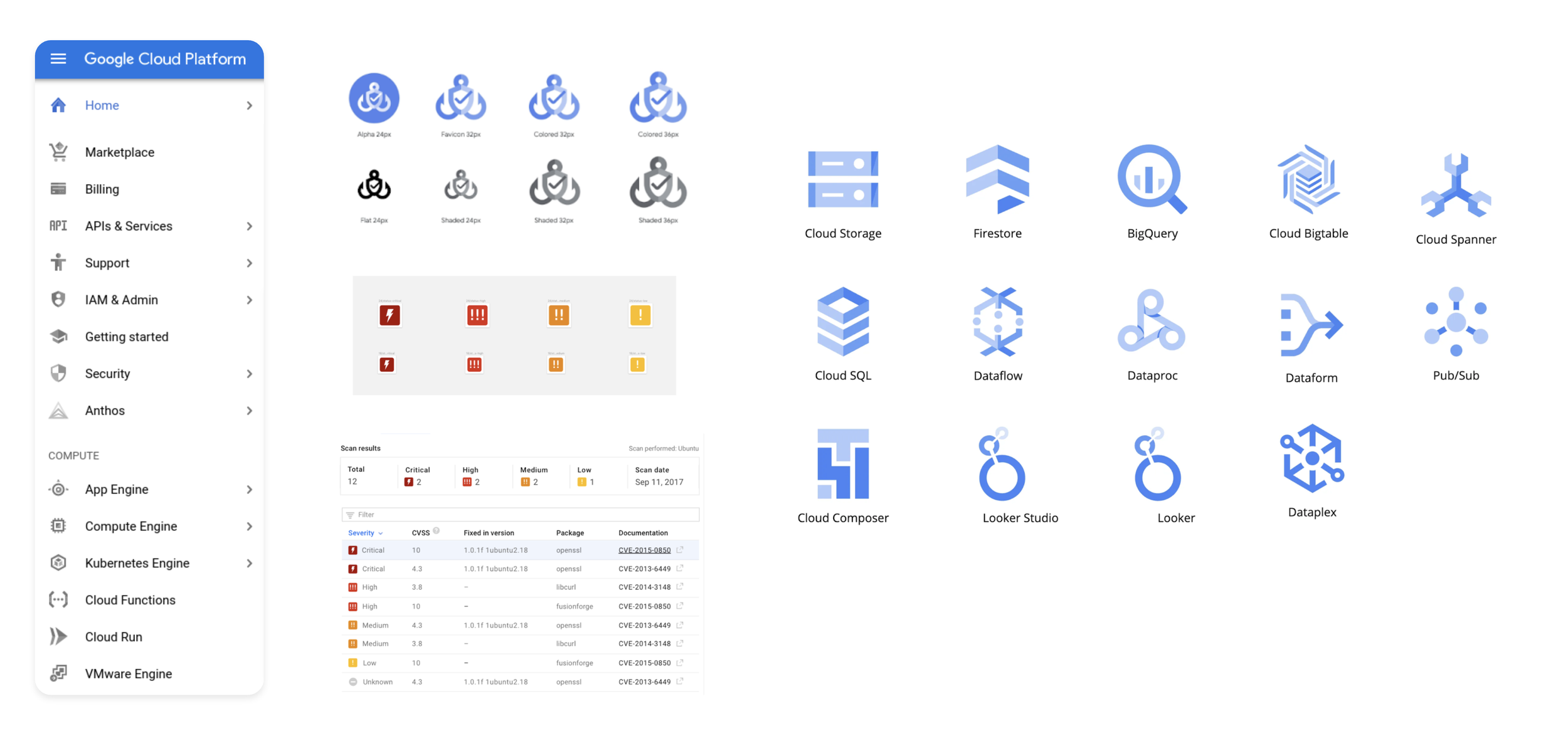This screenshot has height=741, width=1568.
Task: Click the Dataflow product icon
Action: [x=997, y=322]
